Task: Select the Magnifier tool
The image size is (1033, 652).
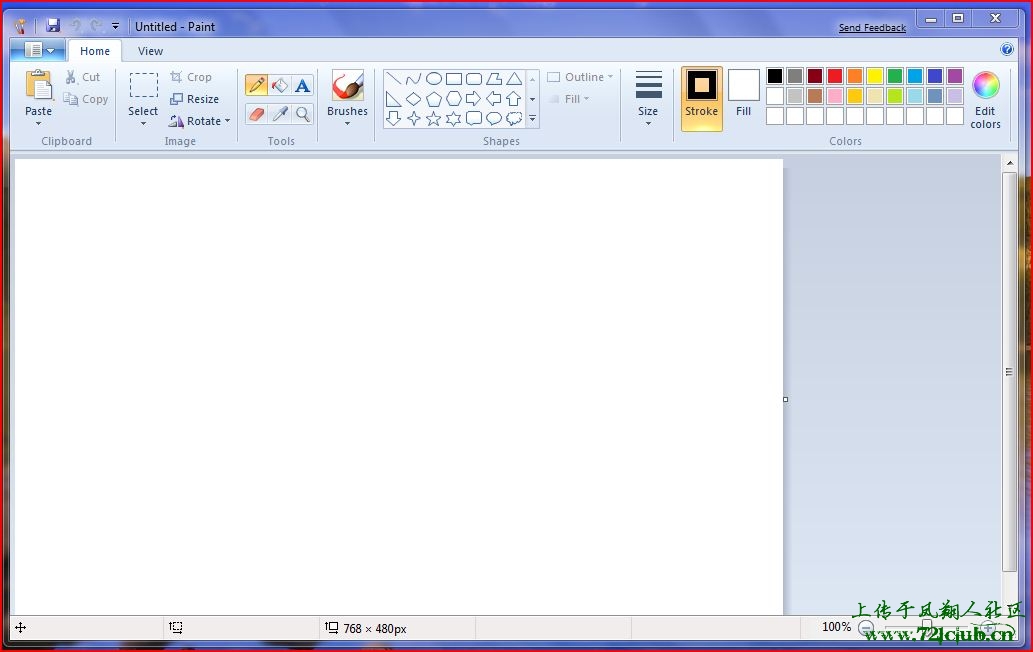Action: click(x=303, y=114)
